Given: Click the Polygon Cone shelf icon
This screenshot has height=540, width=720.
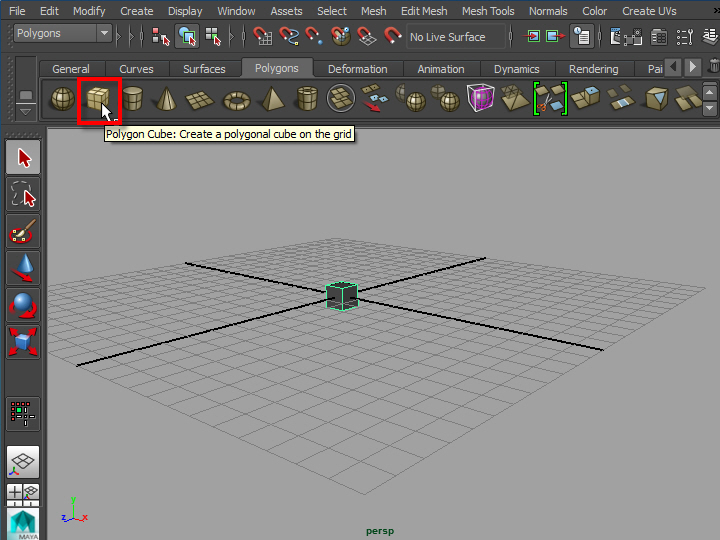Looking at the screenshot, I should click(x=167, y=100).
